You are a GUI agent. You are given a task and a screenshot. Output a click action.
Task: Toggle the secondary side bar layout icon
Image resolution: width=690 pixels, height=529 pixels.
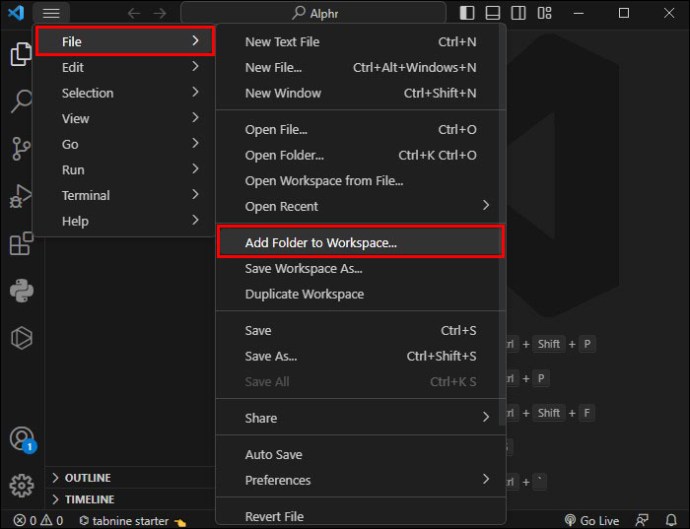pyautogui.click(x=518, y=13)
